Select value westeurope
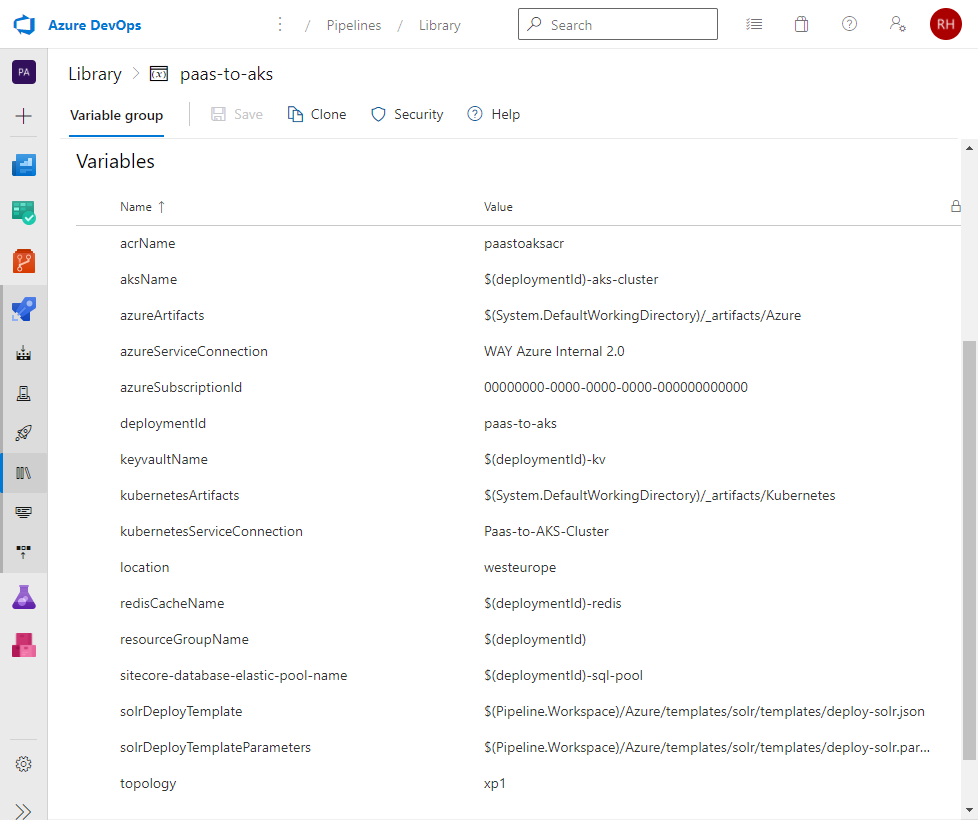The image size is (978, 820). [520, 567]
